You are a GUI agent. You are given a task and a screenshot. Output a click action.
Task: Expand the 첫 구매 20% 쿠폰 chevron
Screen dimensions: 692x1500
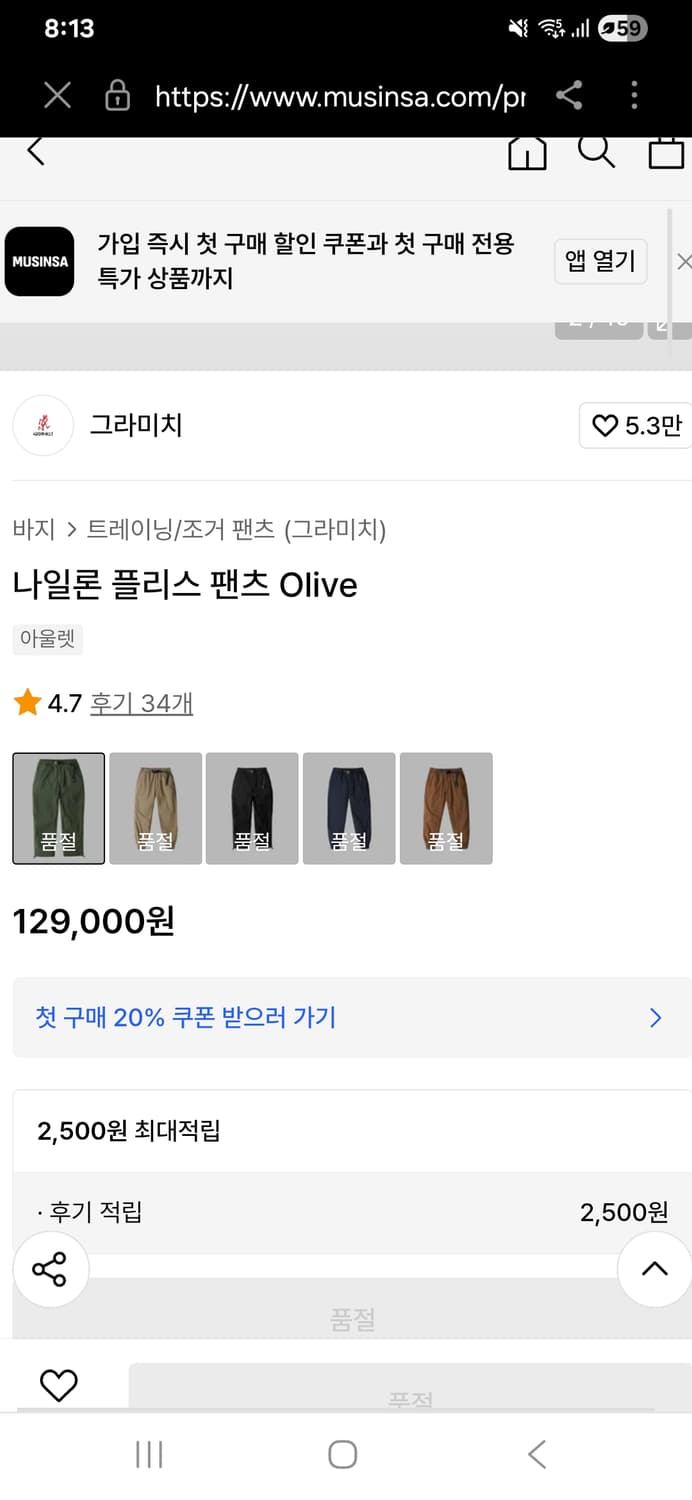point(655,1017)
